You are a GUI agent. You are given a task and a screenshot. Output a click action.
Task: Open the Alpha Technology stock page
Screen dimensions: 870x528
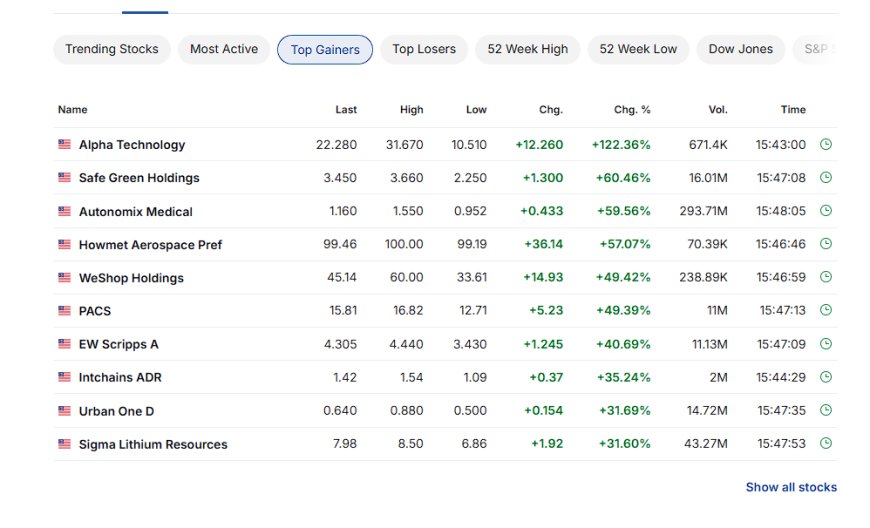tap(132, 145)
